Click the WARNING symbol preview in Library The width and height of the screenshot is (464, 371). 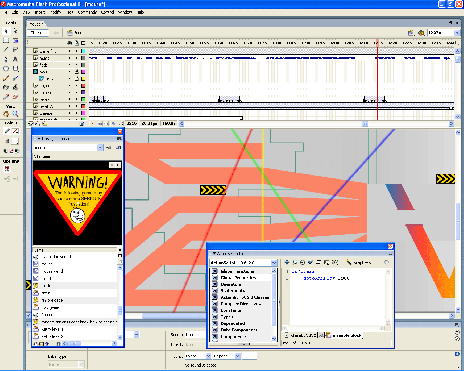point(78,202)
